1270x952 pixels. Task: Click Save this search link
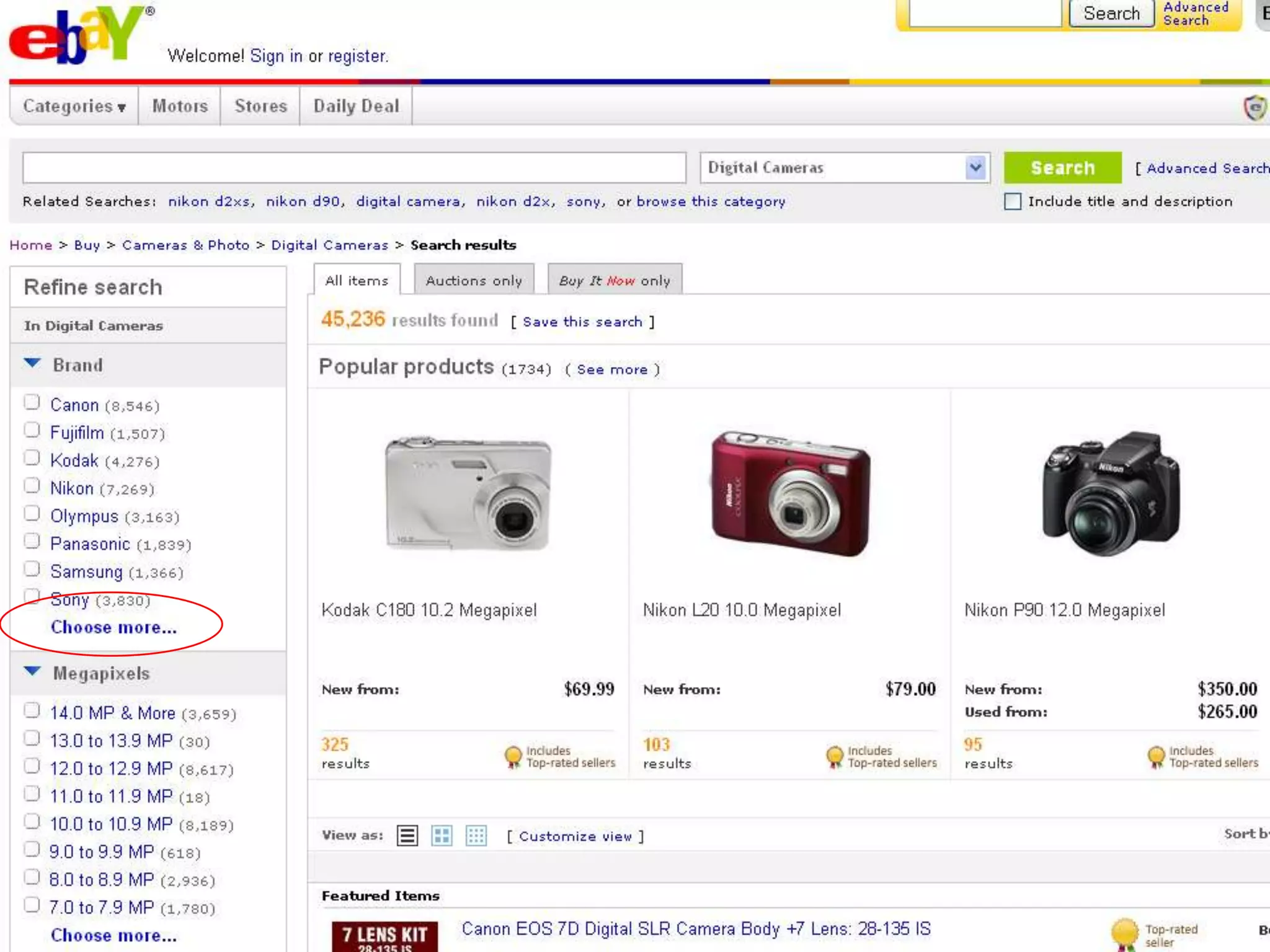(x=582, y=322)
